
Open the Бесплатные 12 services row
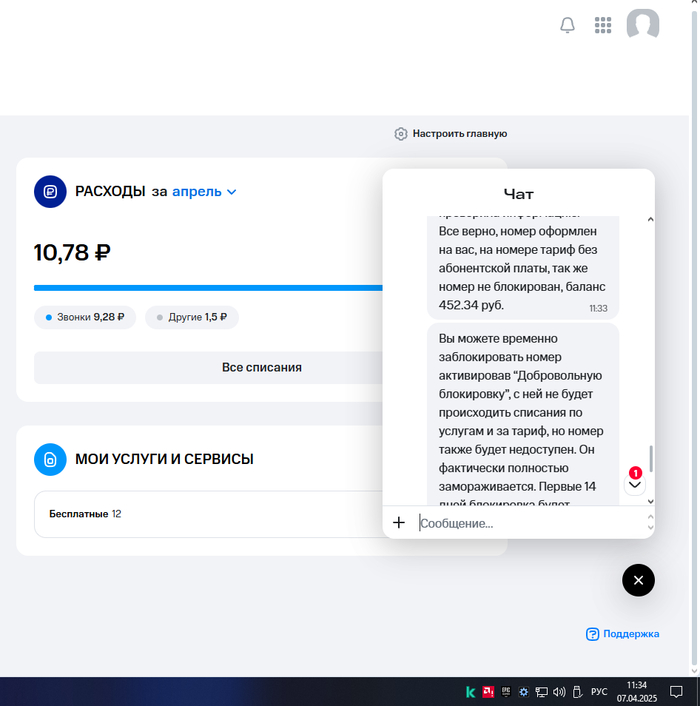[200, 514]
